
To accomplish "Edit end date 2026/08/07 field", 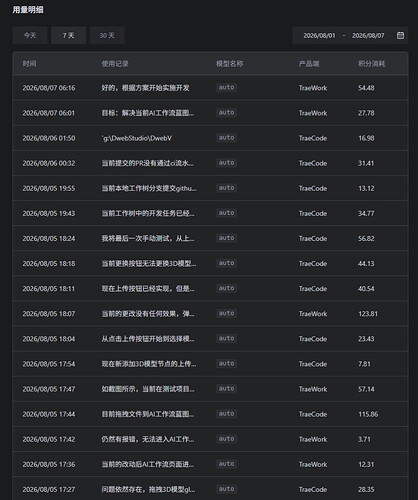I will pos(368,35).
